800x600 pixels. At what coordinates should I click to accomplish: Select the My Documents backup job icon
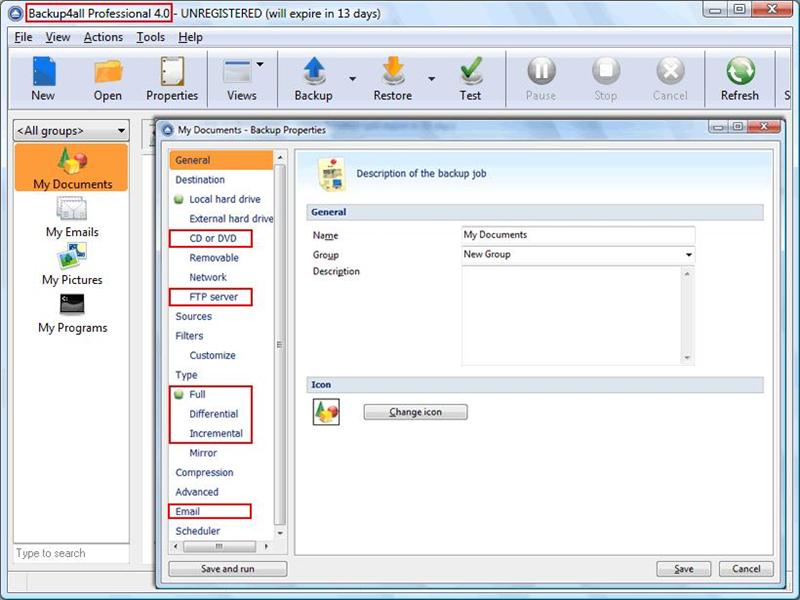pyautogui.click(x=72, y=160)
